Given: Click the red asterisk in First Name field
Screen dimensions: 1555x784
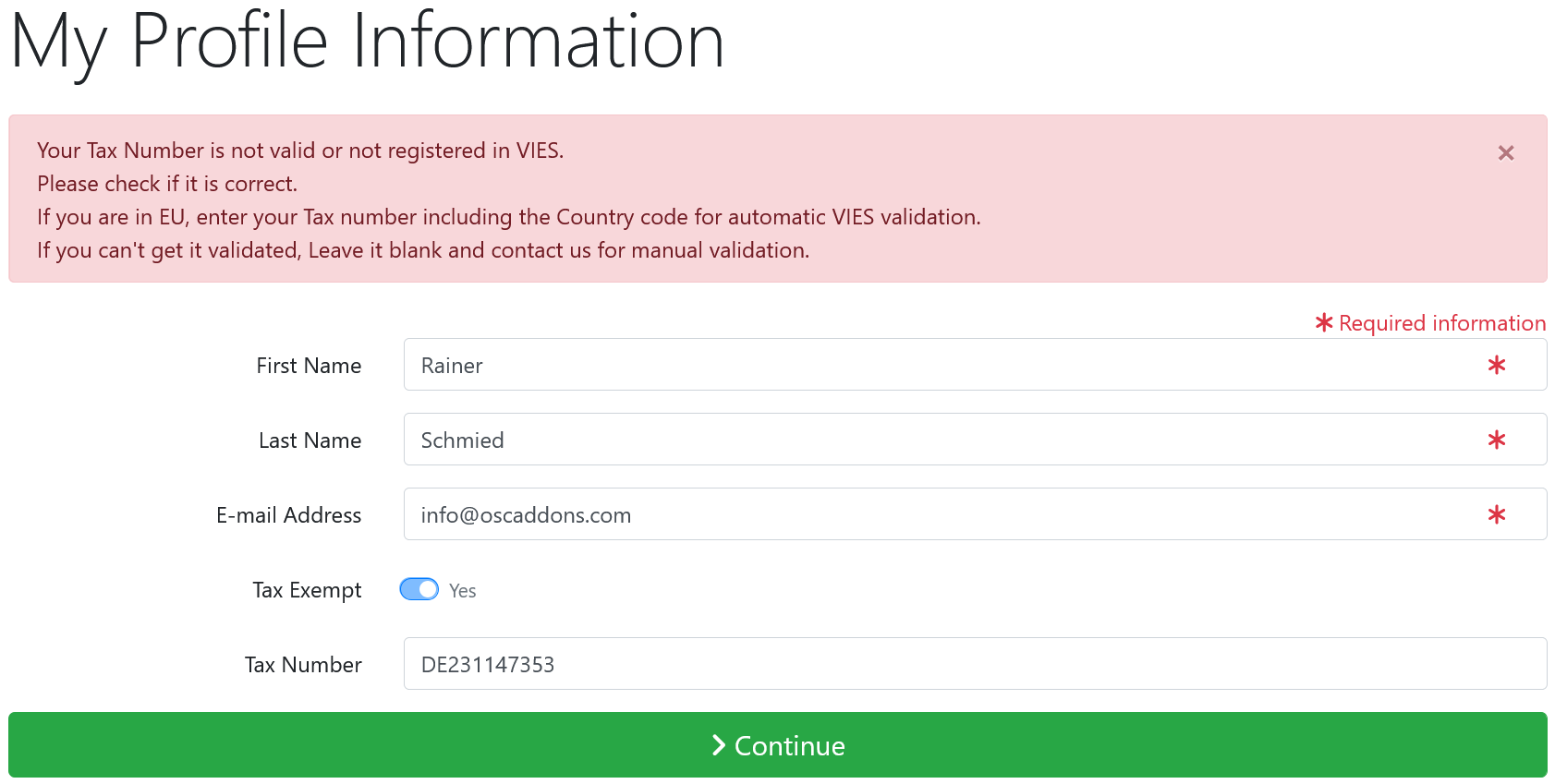Looking at the screenshot, I should point(1497,365).
